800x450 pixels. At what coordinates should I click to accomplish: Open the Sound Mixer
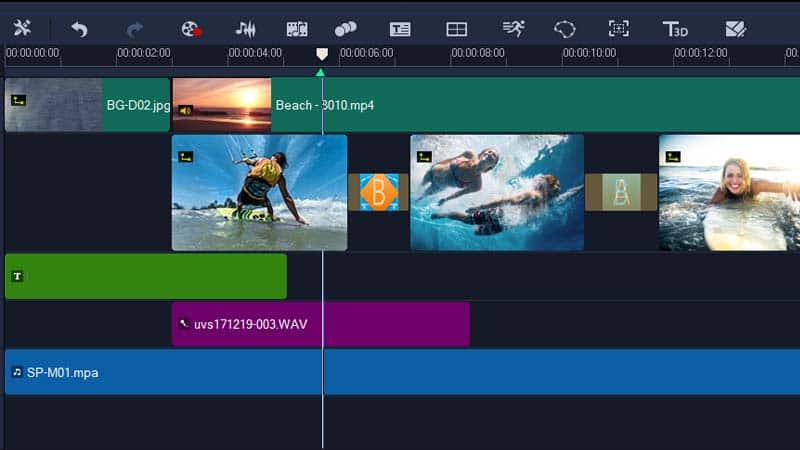tap(245, 29)
